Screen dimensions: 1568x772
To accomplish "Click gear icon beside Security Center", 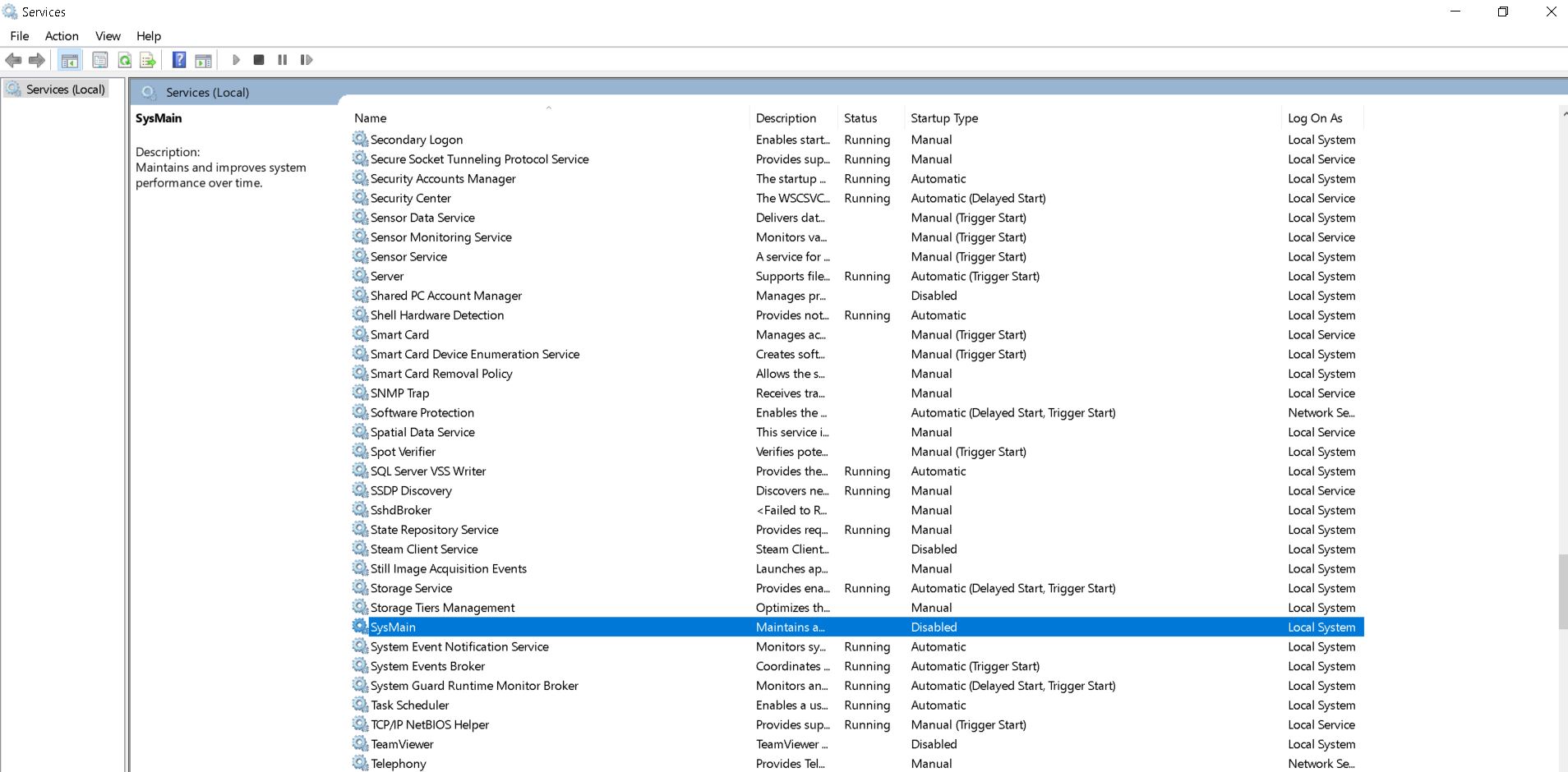I will pos(360,197).
